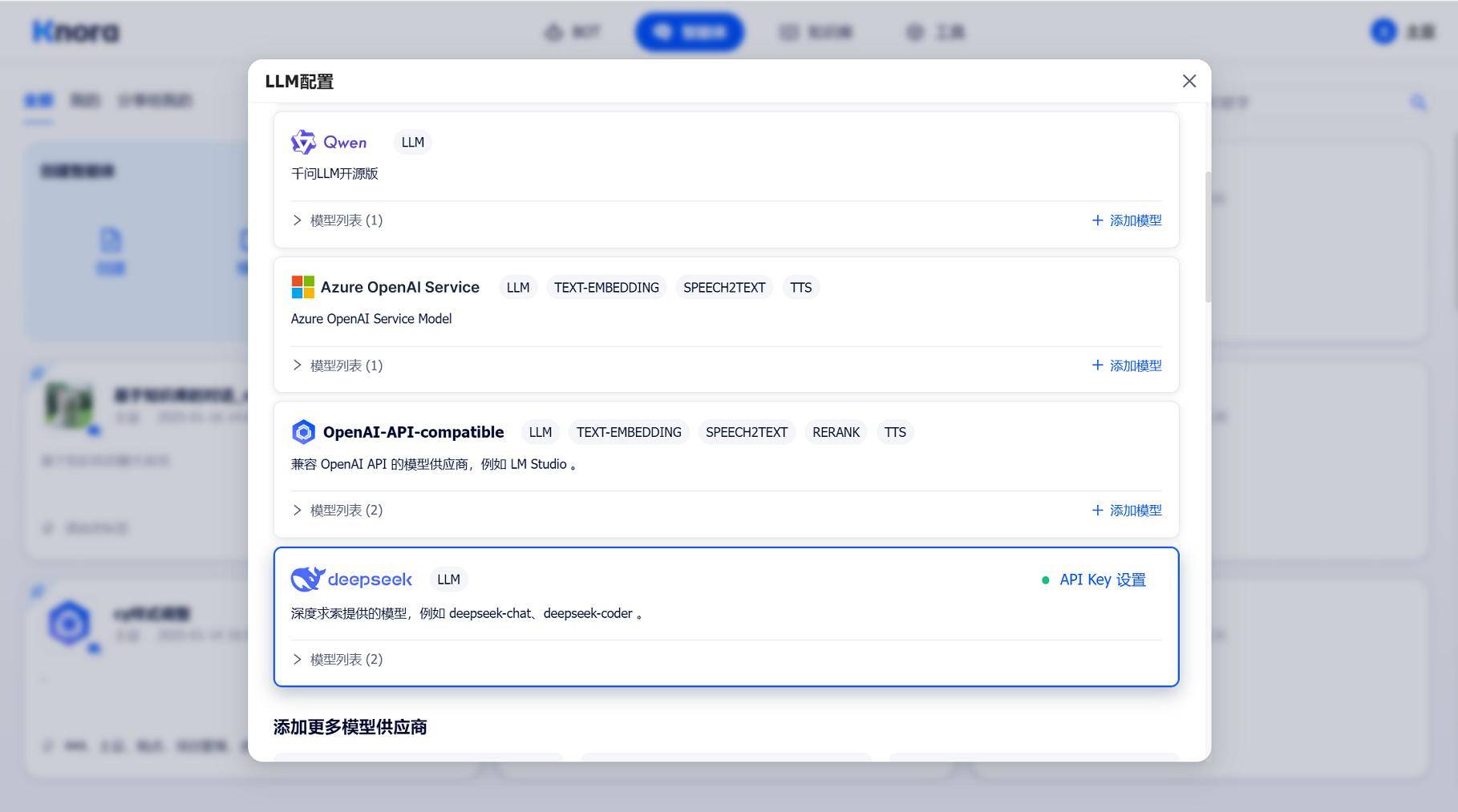Click TTS tag on Azure OpenAI Service
The width and height of the screenshot is (1458, 812).
tap(800, 287)
